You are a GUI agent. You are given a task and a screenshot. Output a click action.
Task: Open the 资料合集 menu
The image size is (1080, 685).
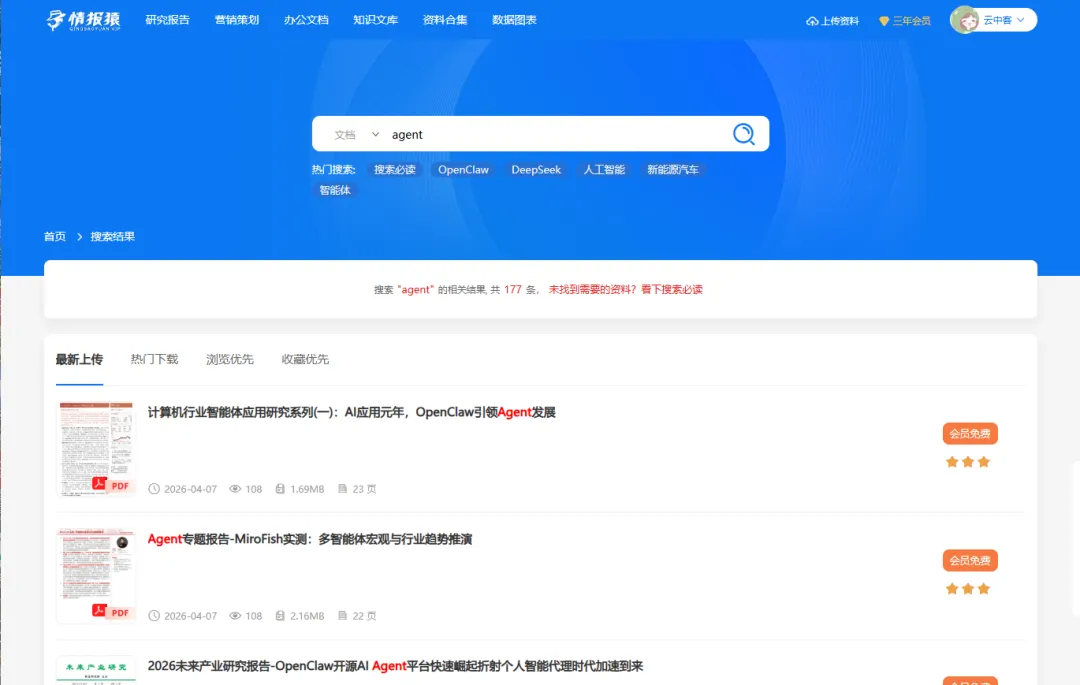click(445, 20)
